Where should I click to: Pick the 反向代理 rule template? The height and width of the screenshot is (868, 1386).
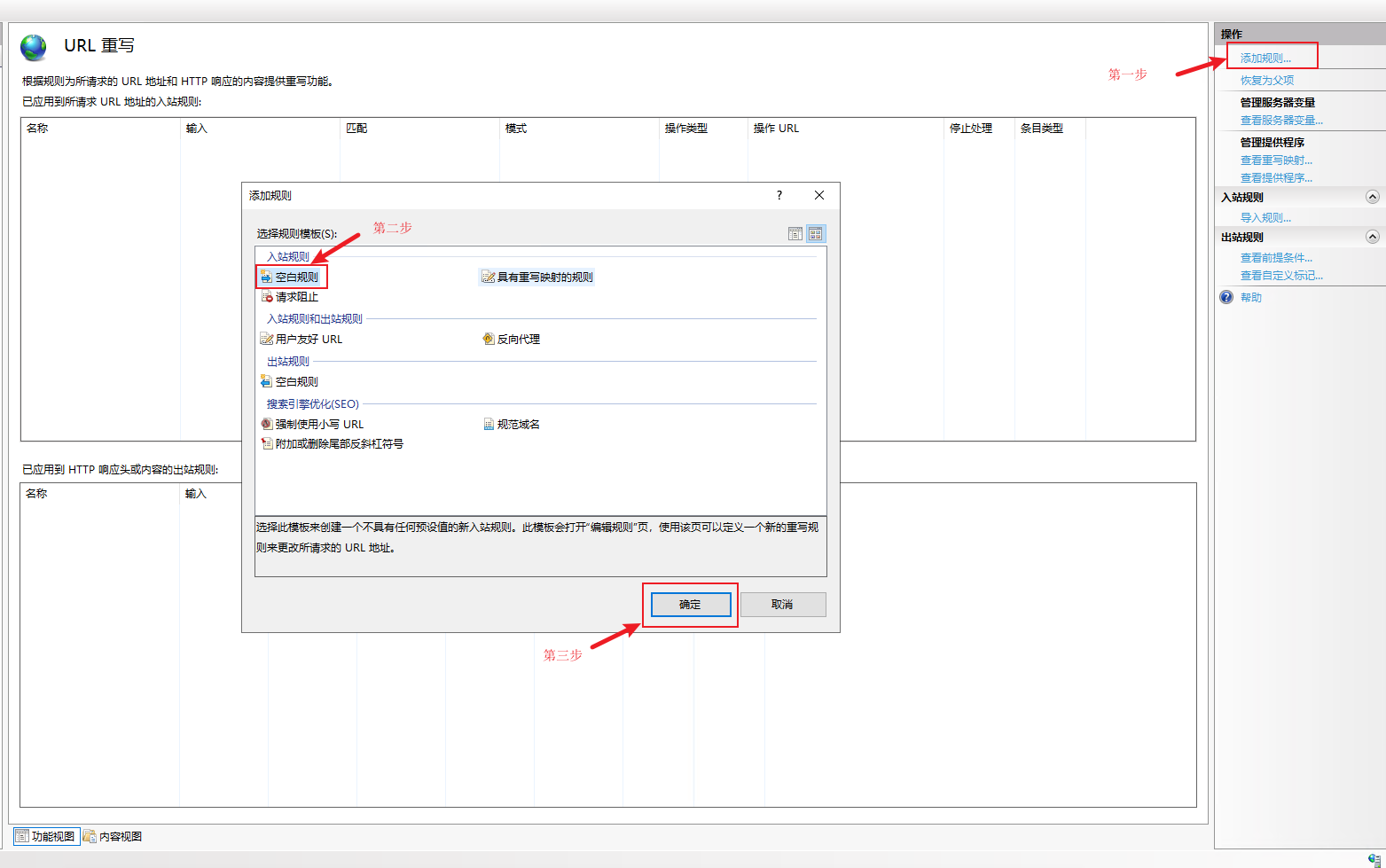point(518,340)
